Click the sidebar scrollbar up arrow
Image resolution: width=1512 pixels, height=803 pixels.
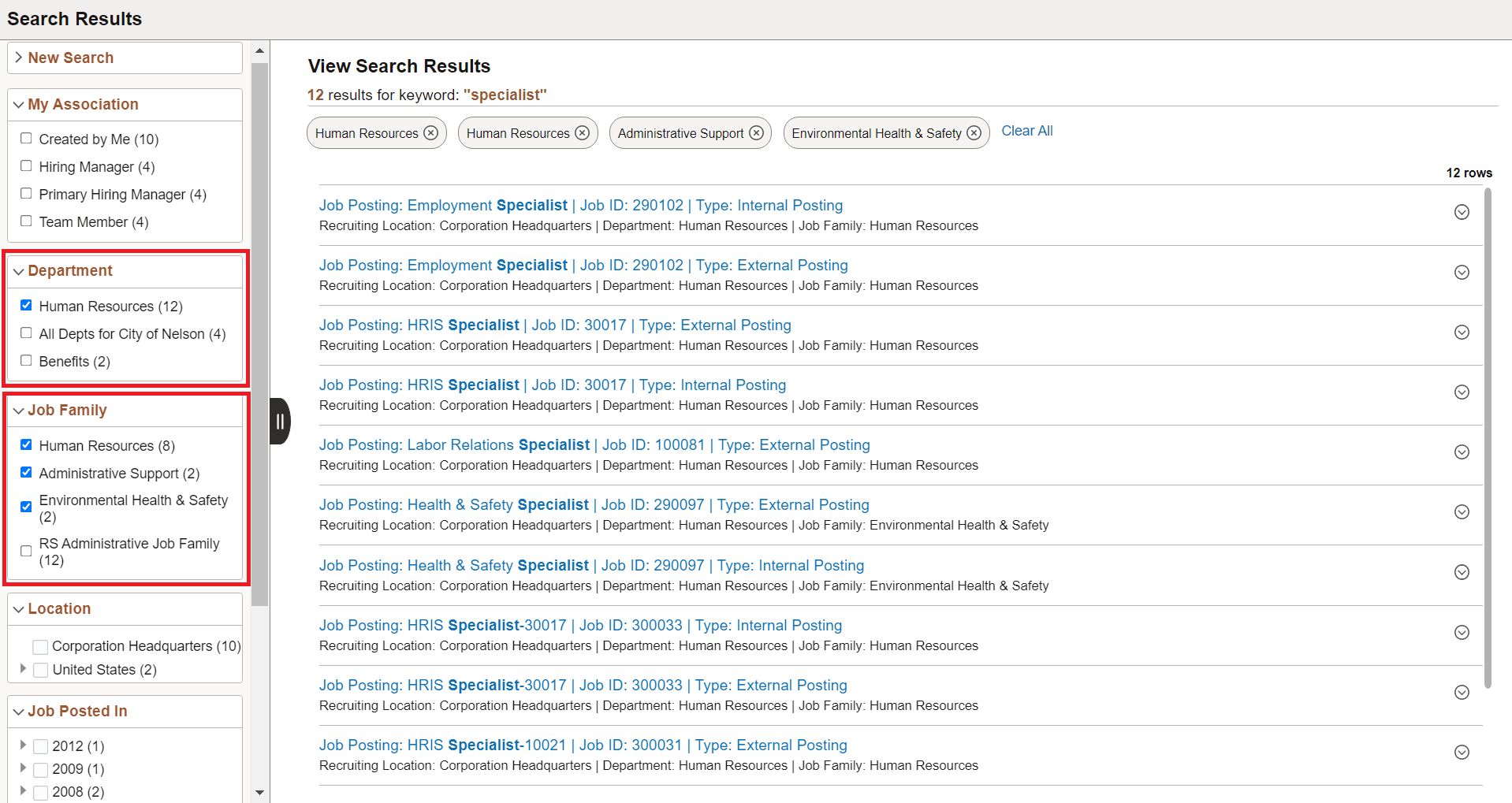tap(259, 50)
